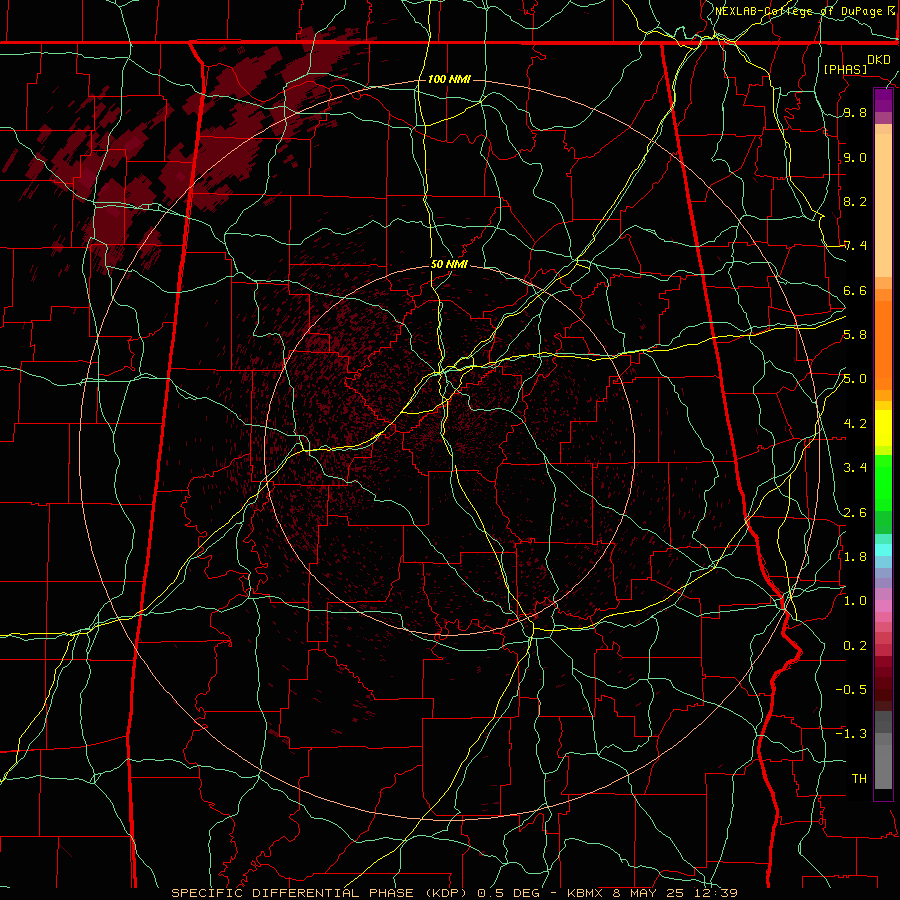This screenshot has width=900, height=900.
Task: Click the 1.0 legend value
Action: point(855,601)
